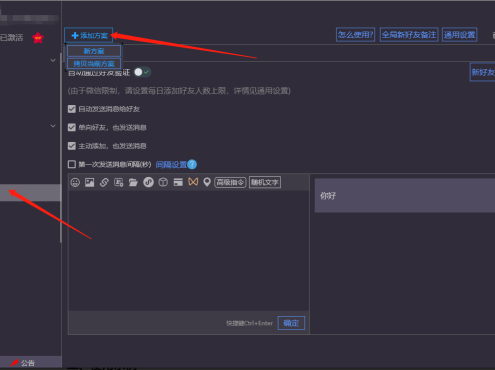
Task: Click the sidebar vertical scrollbar
Action: [x=61, y=148]
